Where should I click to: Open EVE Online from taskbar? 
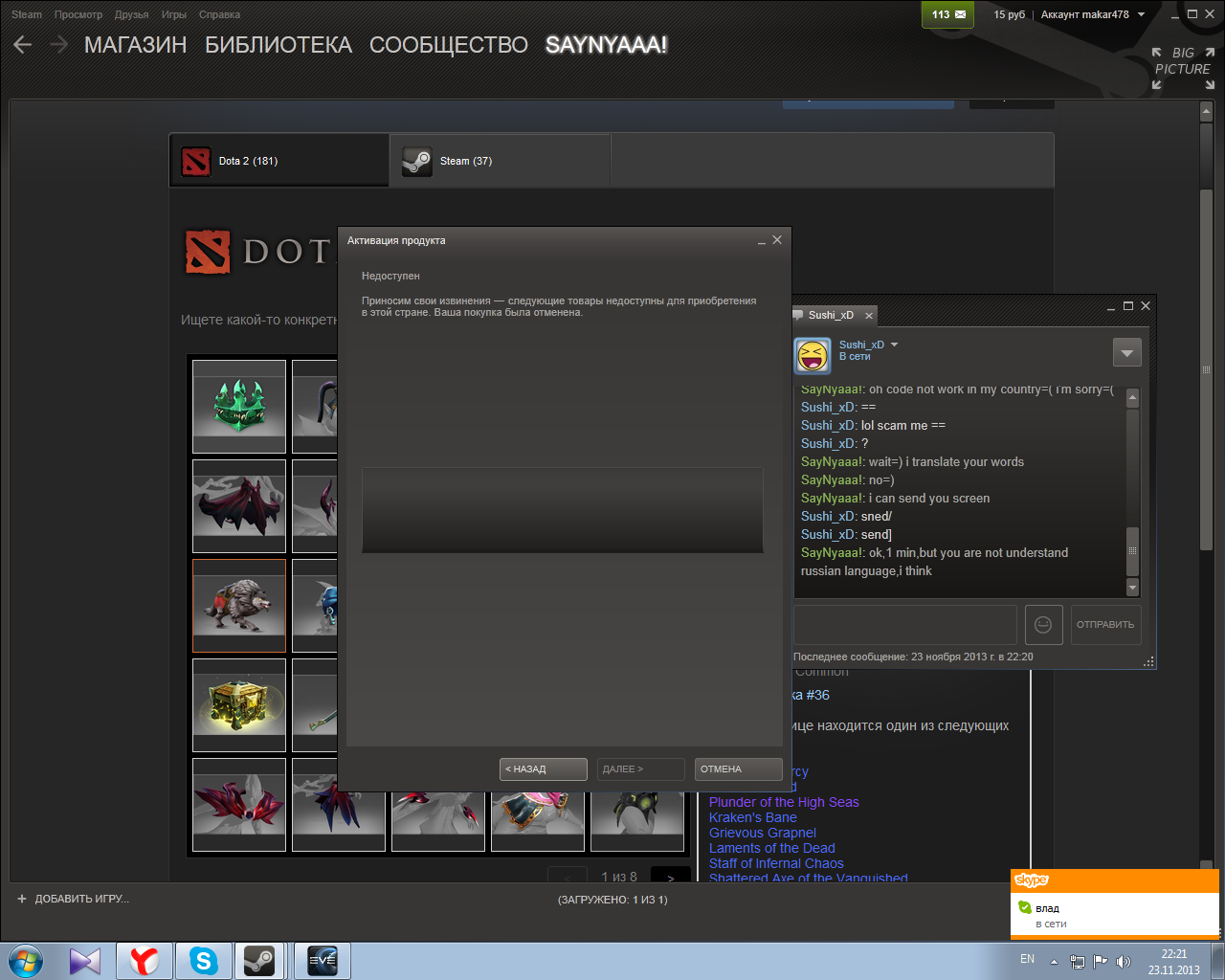click(323, 961)
